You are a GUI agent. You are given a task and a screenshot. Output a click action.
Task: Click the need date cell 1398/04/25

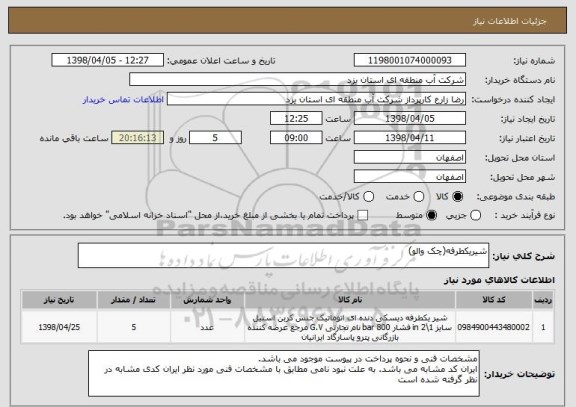[x=59, y=327]
